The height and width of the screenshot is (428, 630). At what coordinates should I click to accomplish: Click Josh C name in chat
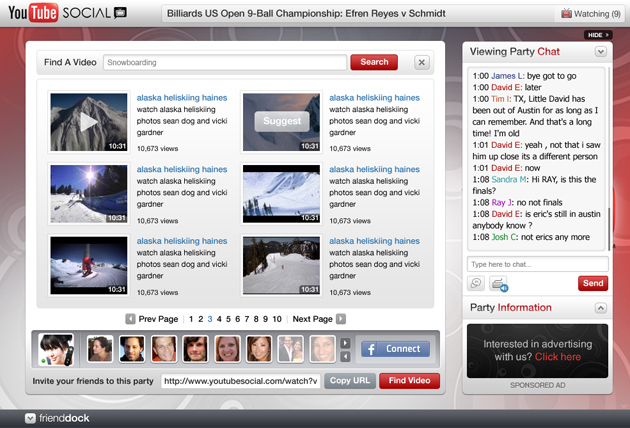pos(505,237)
